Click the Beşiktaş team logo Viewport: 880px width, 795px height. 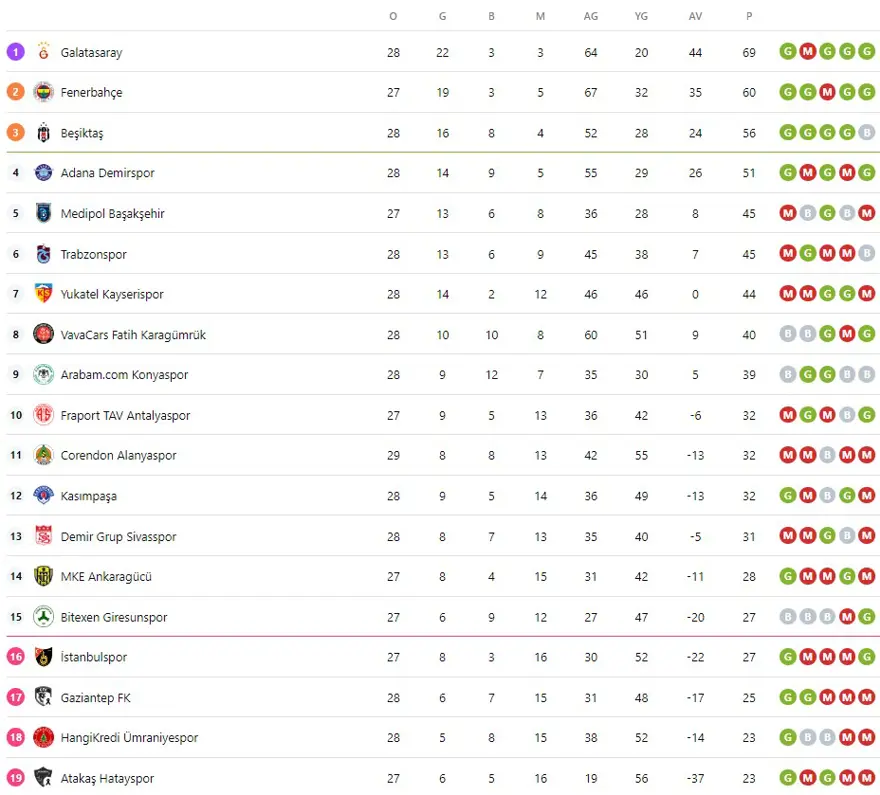pyautogui.click(x=43, y=133)
